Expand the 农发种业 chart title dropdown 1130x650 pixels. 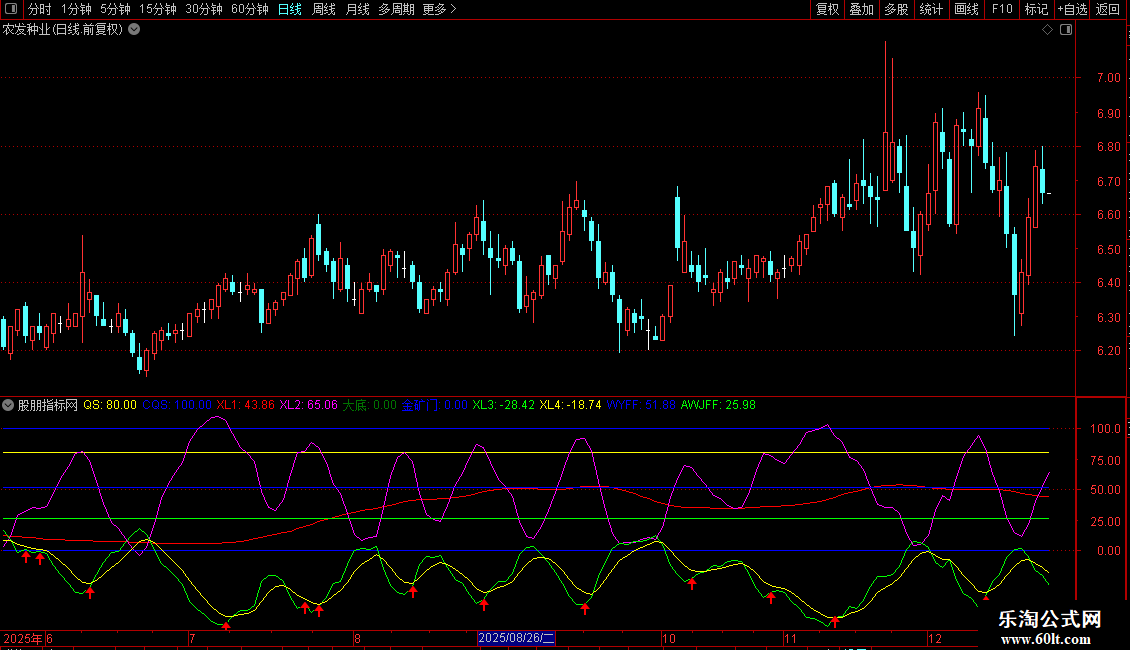click(135, 30)
